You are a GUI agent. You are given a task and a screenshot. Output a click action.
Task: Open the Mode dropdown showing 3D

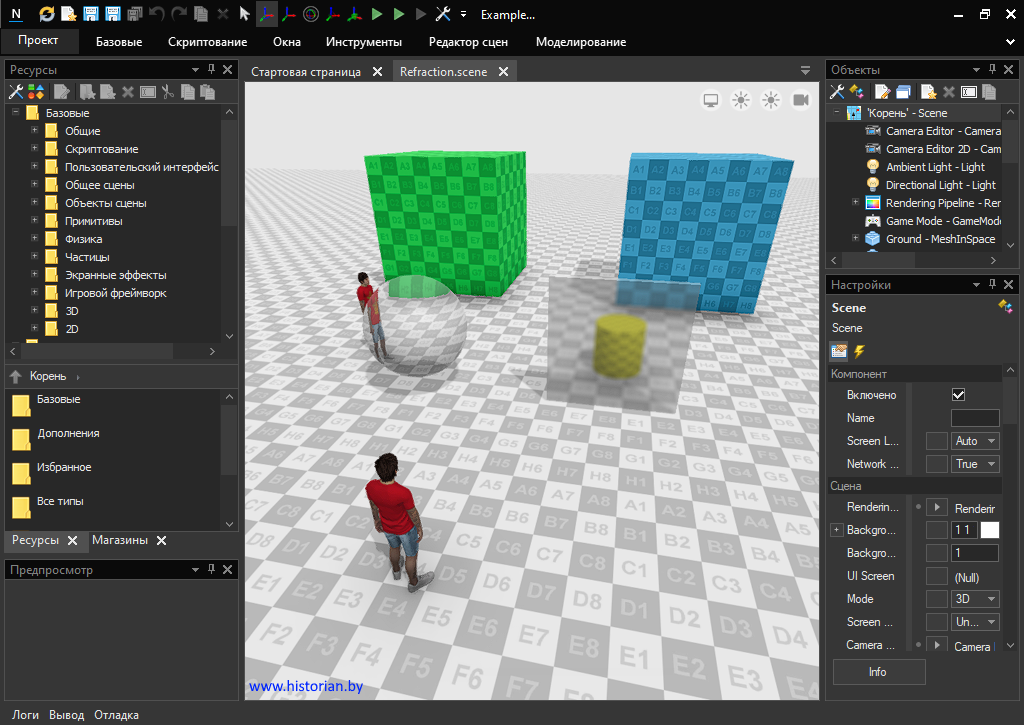[x=975, y=599]
